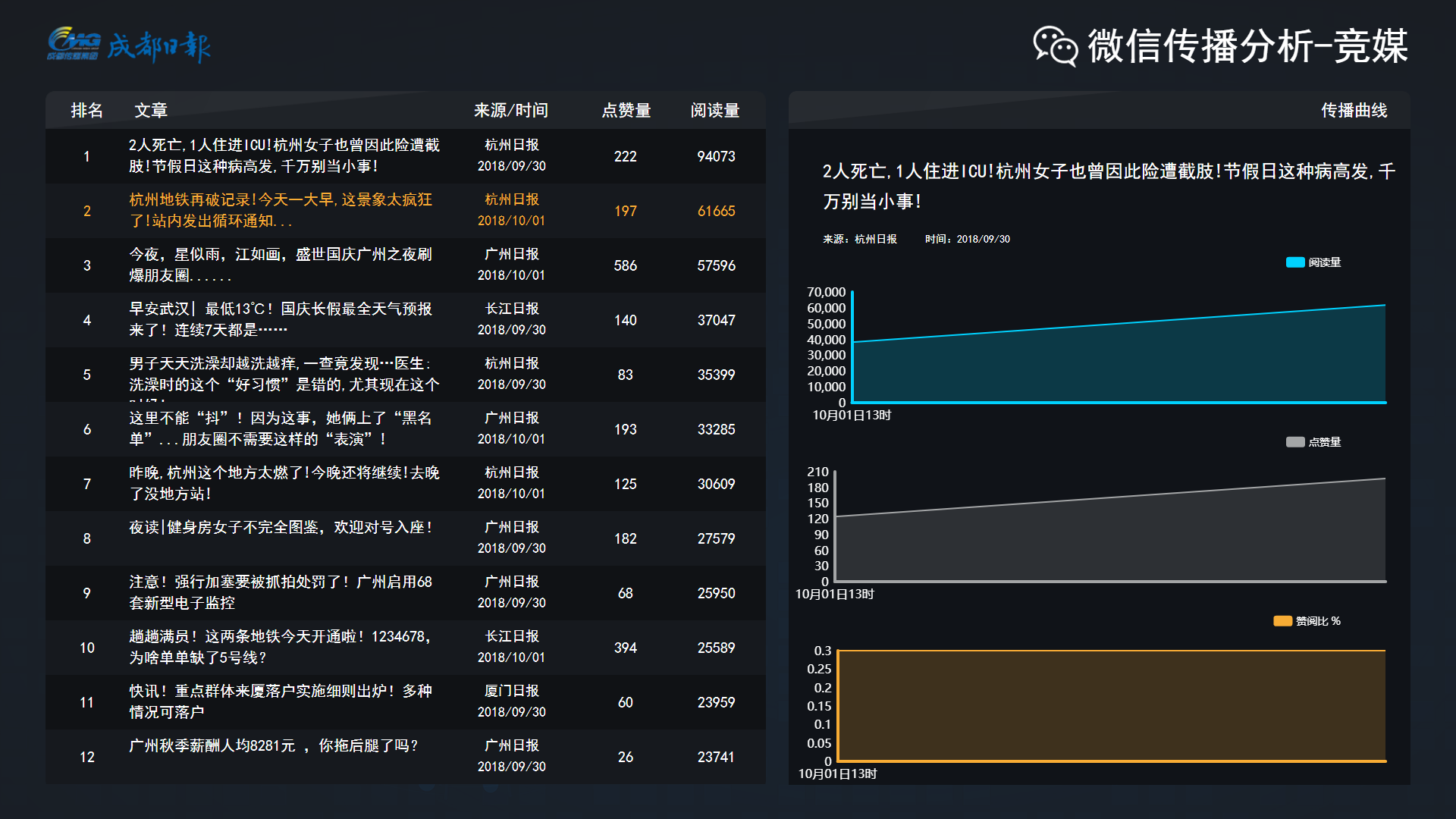Click the 传播曲线 panel header

1353,111
